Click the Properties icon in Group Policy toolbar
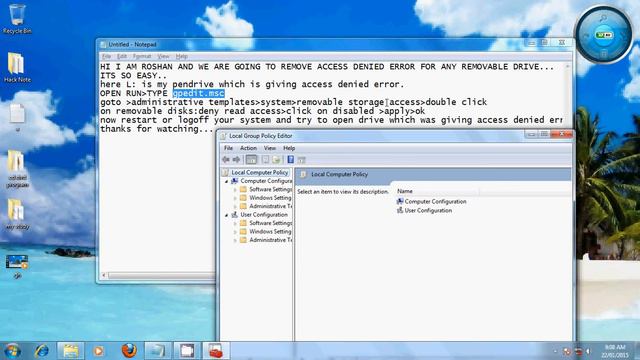The height and width of the screenshot is (360, 640). [x=265, y=160]
